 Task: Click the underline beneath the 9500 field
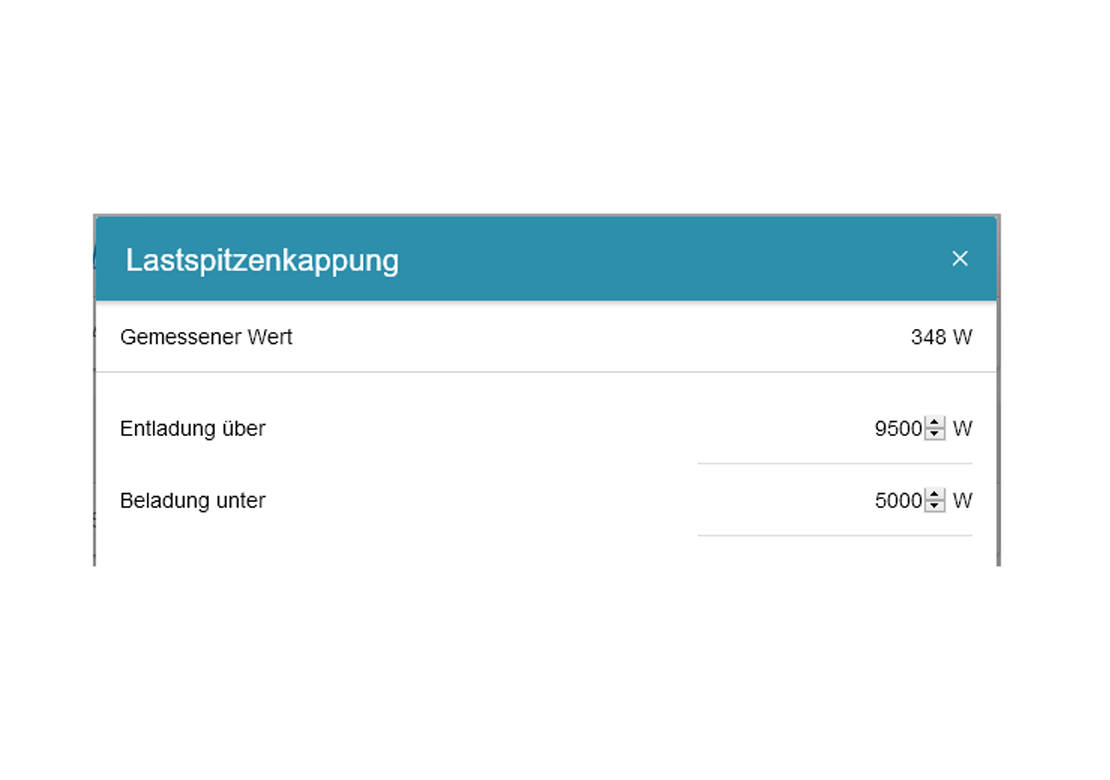(x=834, y=463)
